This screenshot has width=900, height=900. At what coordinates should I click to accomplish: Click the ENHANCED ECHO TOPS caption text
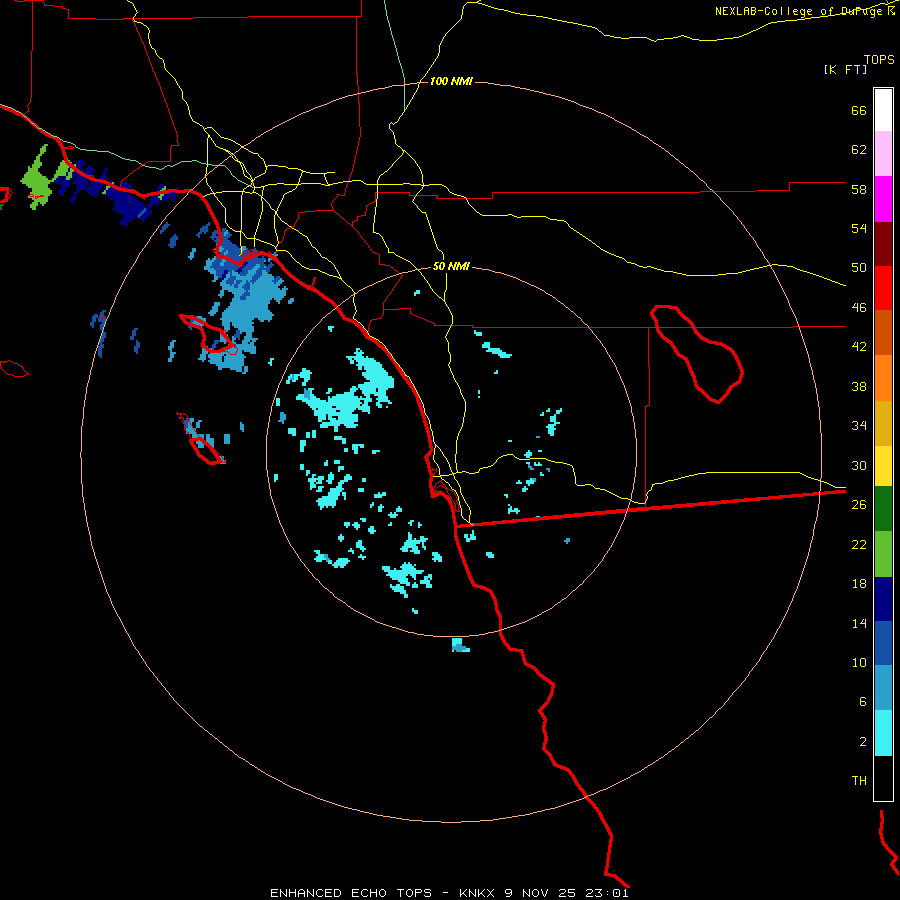point(351,893)
